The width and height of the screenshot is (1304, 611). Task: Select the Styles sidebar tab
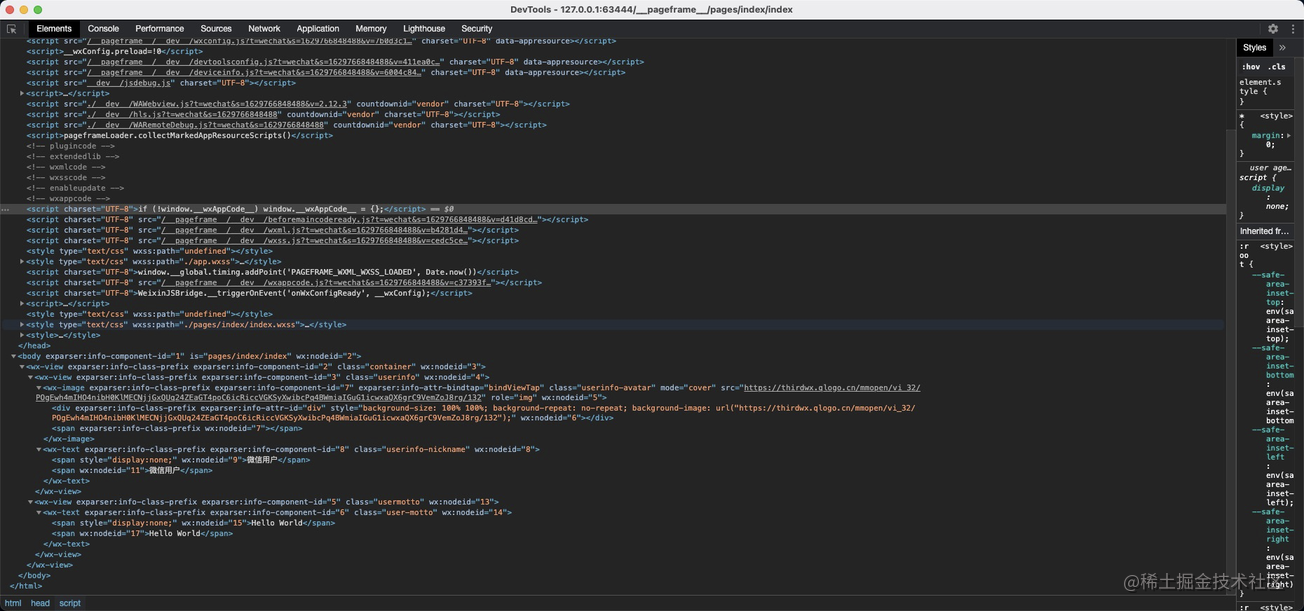(x=1255, y=47)
